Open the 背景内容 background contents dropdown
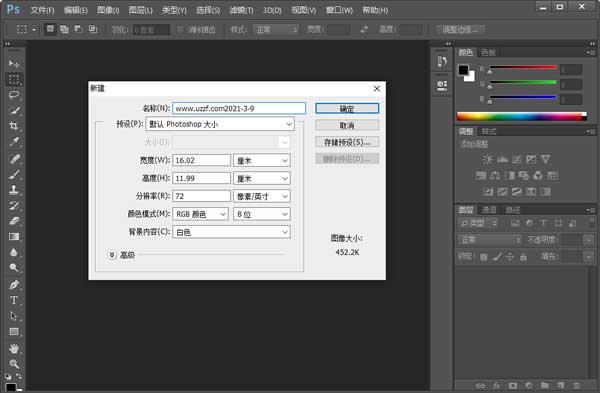The image size is (600, 393). tap(231, 232)
